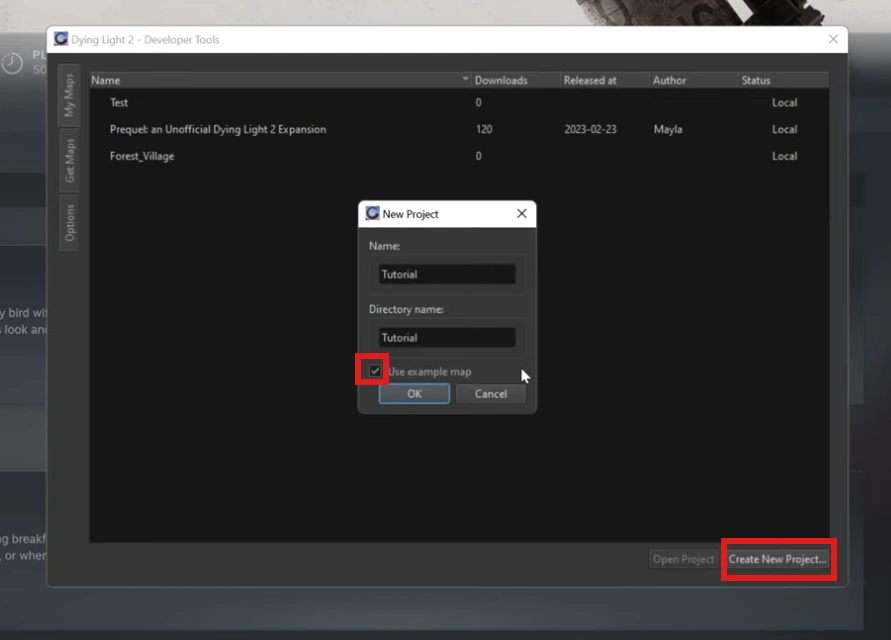The image size is (891, 640).
Task: Select the Forest_Village map row
Action: [x=459, y=156]
